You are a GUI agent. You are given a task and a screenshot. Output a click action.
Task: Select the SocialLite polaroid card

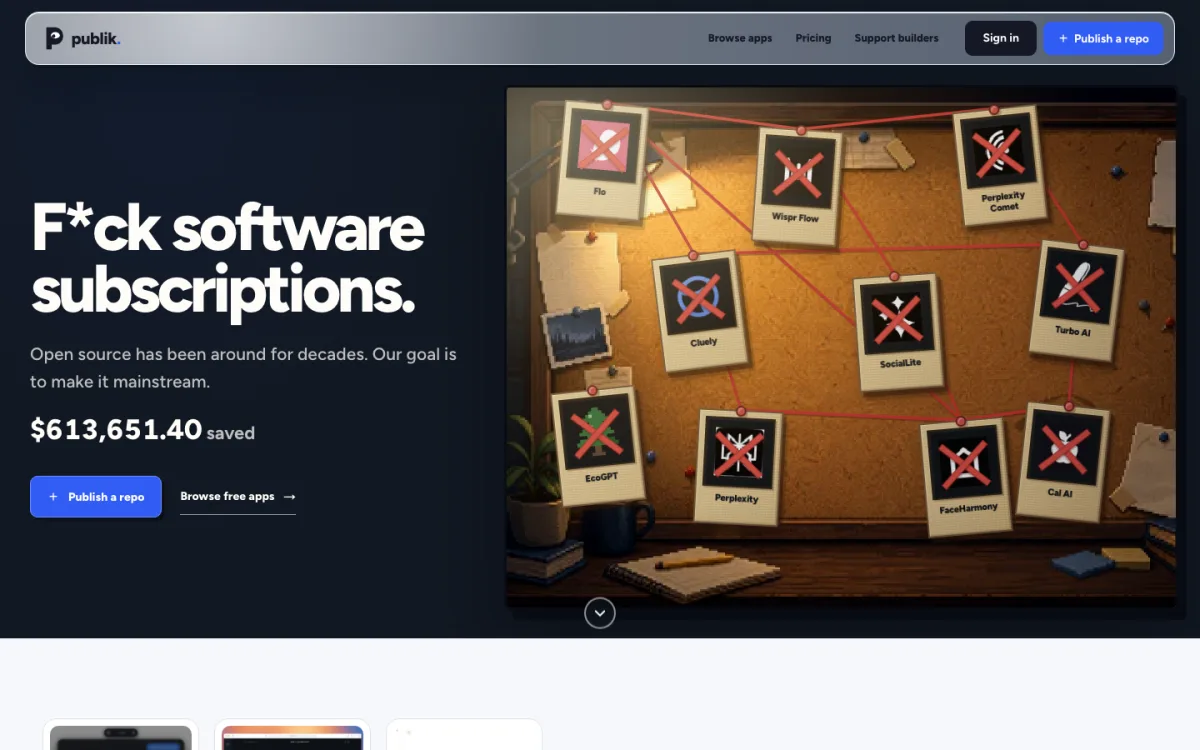click(898, 331)
